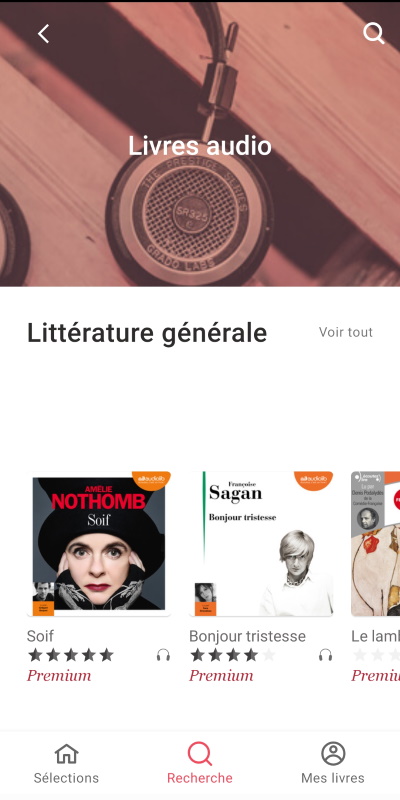Image resolution: width=400 pixels, height=800 pixels.
Task: Tap audiolib badge on Soif cover
Action: [x=151, y=479]
